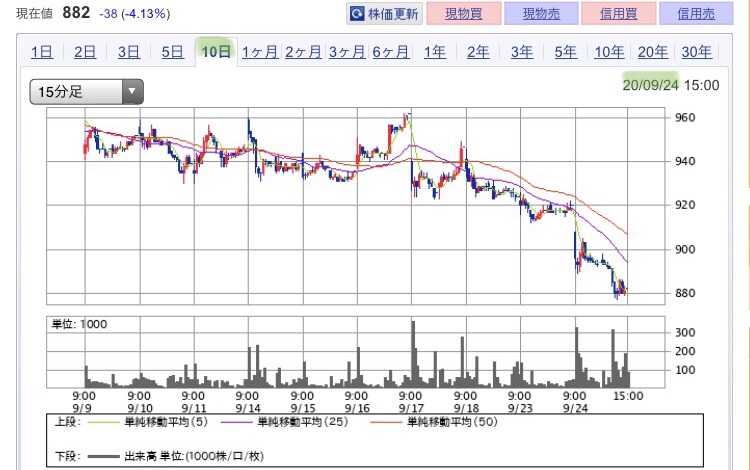Click the 9/24 date axis label
The image size is (750, 470).
click(574, 408)
